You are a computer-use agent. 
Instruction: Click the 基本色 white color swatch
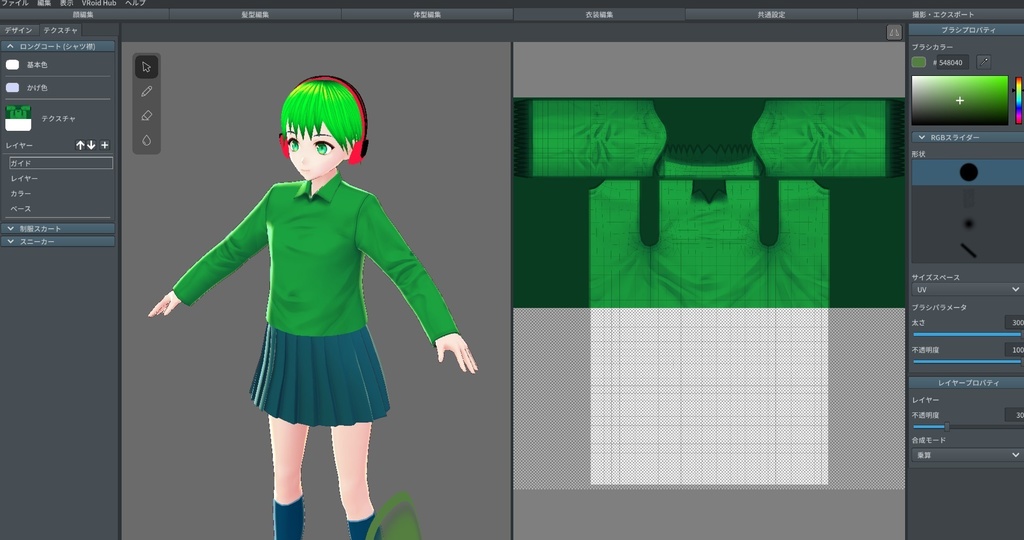[x=12, y=65]
